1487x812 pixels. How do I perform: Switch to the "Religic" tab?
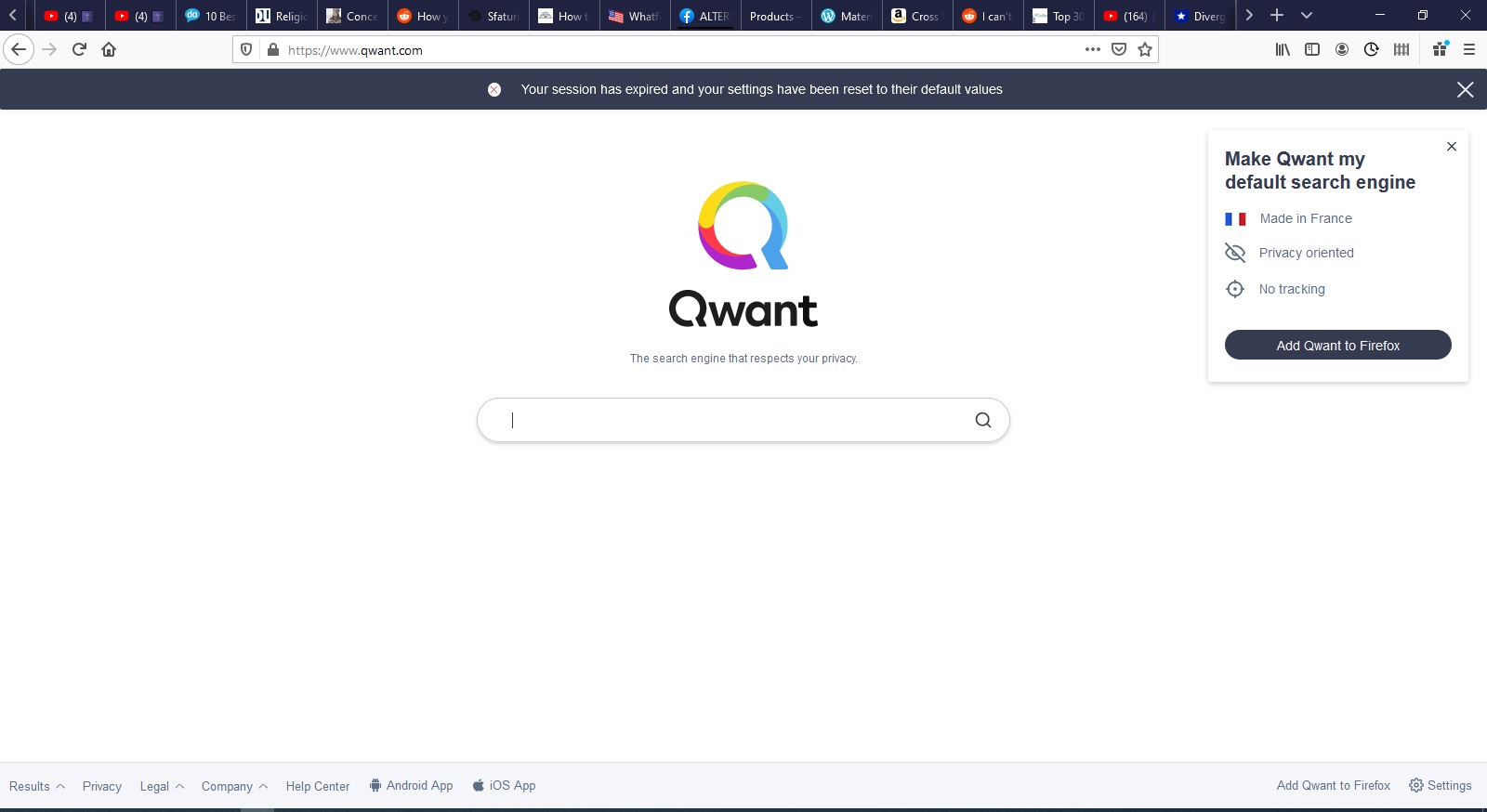[282, 16]
